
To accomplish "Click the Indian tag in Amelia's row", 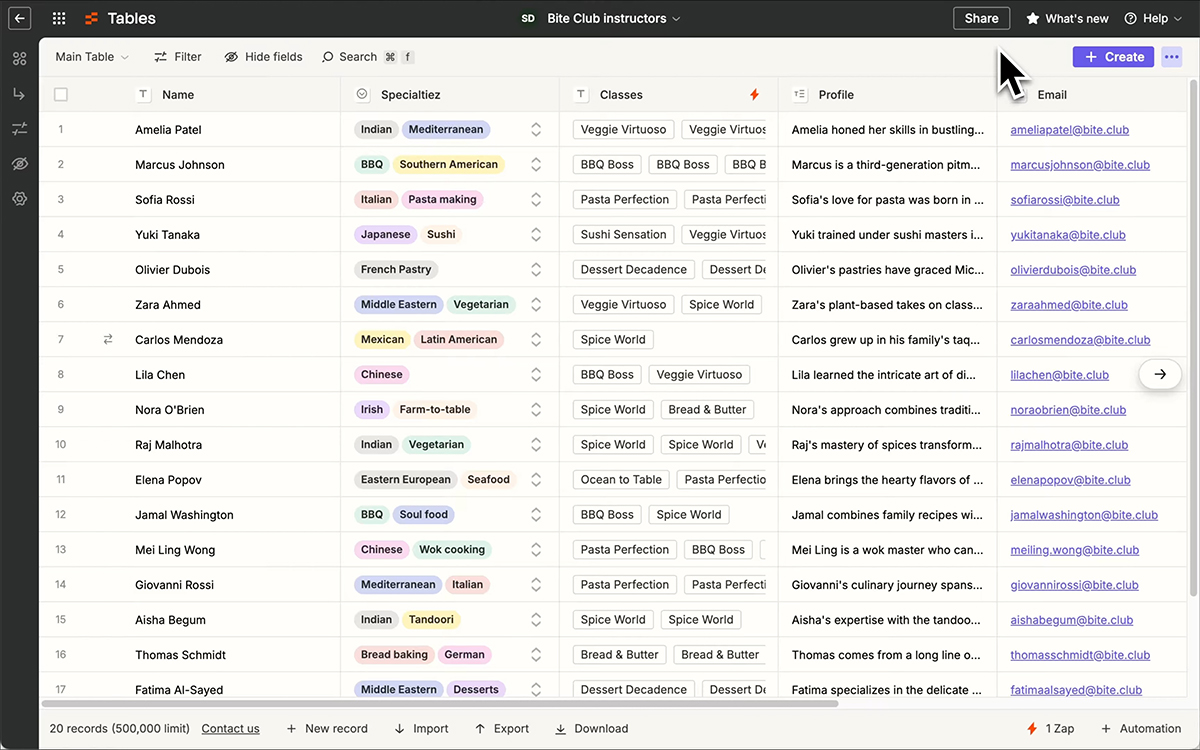I will [x=376, y=130].
